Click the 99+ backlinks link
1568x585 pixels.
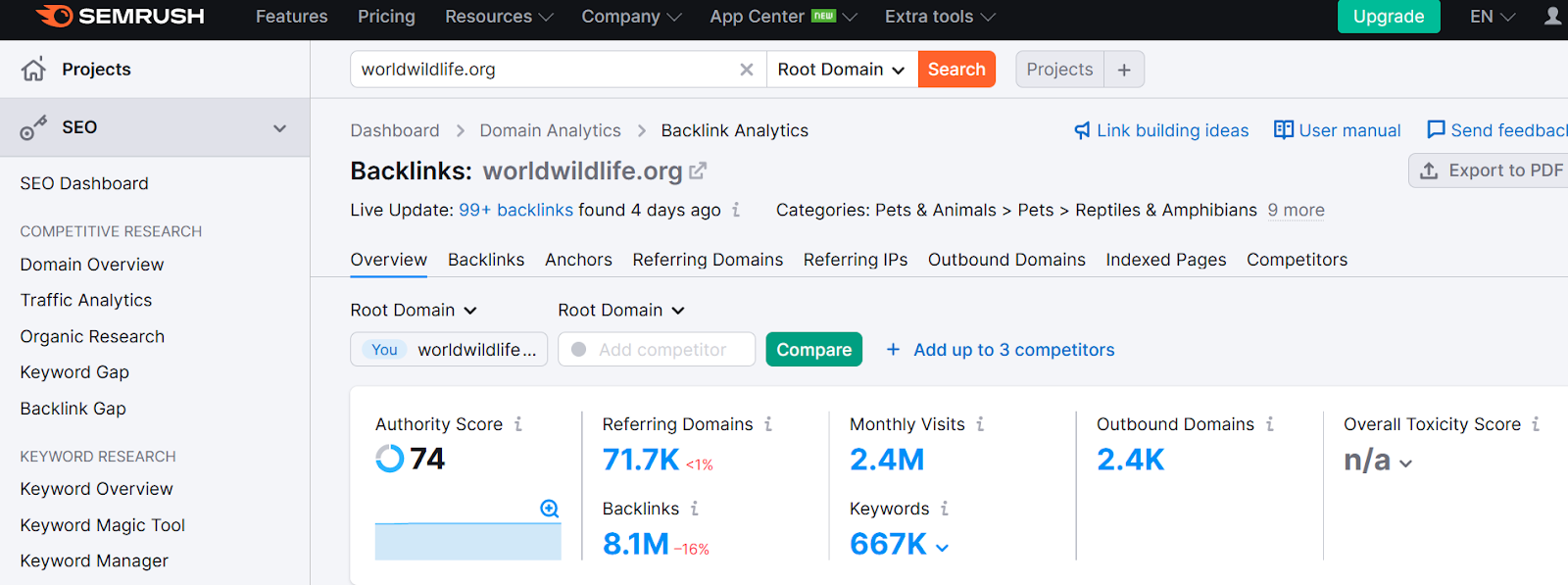(x=515, y=210)
